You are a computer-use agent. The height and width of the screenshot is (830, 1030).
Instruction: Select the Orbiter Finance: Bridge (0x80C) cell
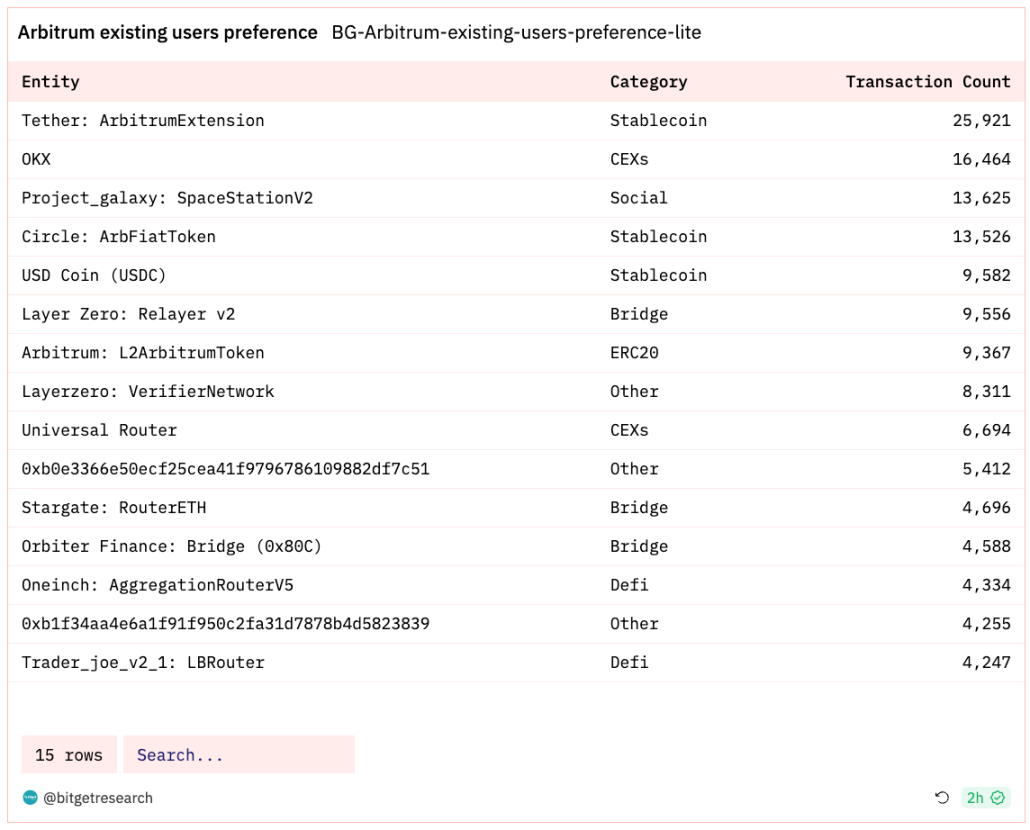[x=171, y=546]
